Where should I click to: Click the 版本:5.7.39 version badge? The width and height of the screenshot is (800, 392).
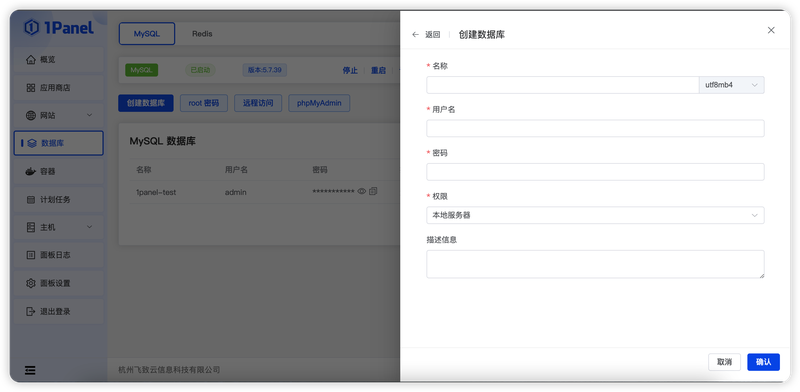[264, 70]
